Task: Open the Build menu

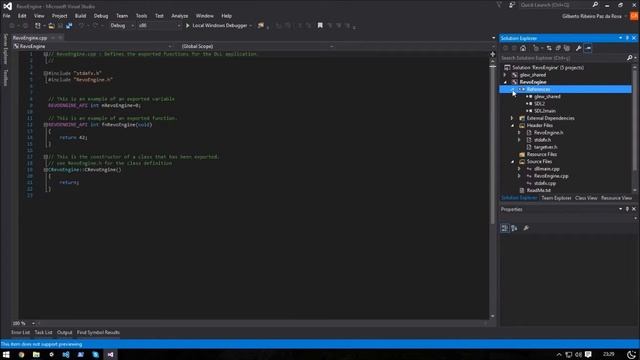Action: [x=80, y=16]
